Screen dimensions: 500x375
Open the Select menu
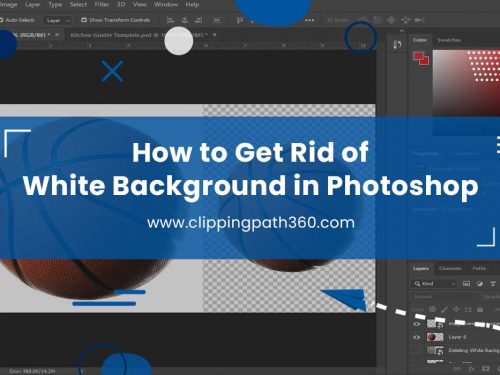[x=78, y=5]
